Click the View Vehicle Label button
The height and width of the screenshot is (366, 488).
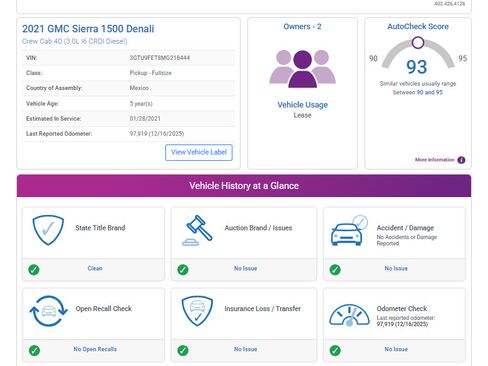point(199,152)
